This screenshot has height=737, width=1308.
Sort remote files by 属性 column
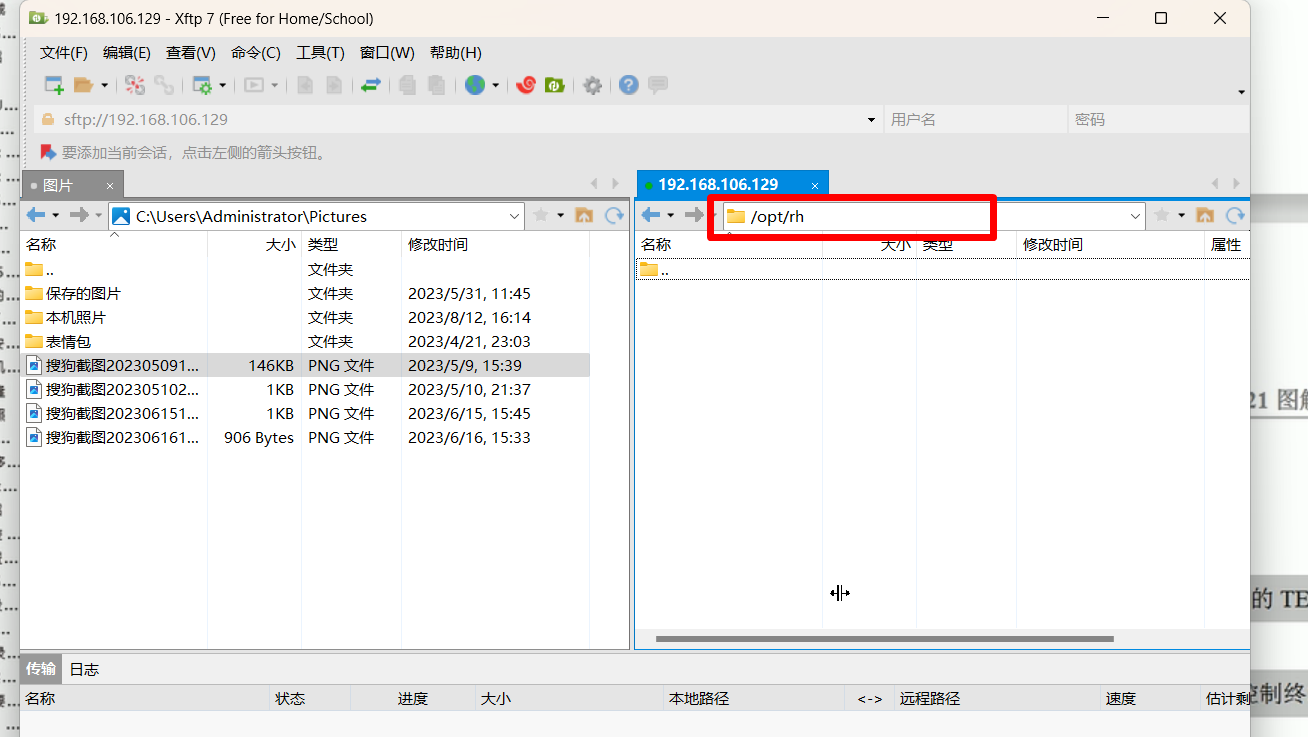(x=1227, y=244)
